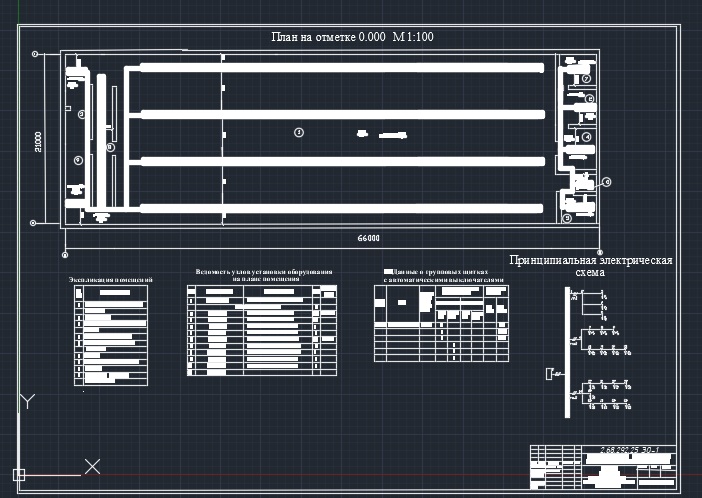Click the X-shaped cursor mark near the origin
This screenshot has width=702, height=498.
92,466
